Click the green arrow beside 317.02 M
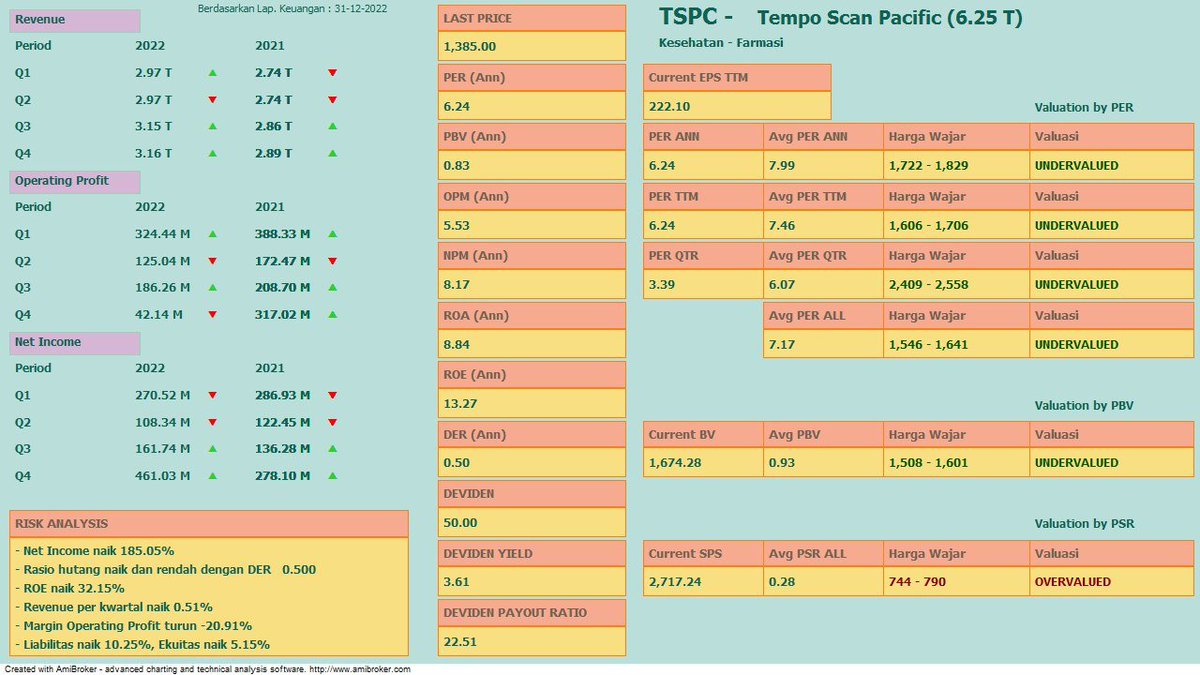Screen dimensions: 1200x675 click(x=332, y=315)
